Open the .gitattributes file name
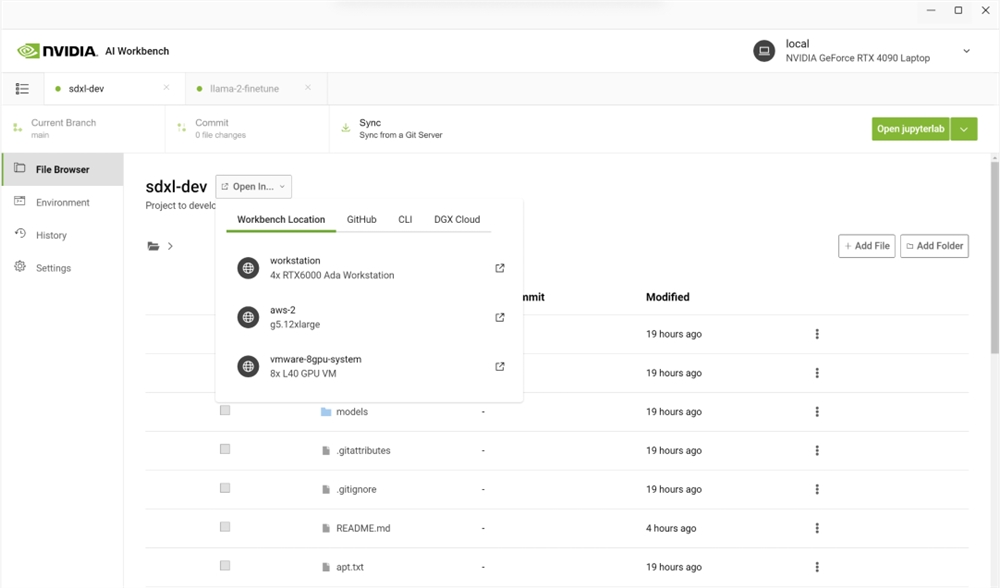This screenshot has height=588, width=1000. [364, 451]
